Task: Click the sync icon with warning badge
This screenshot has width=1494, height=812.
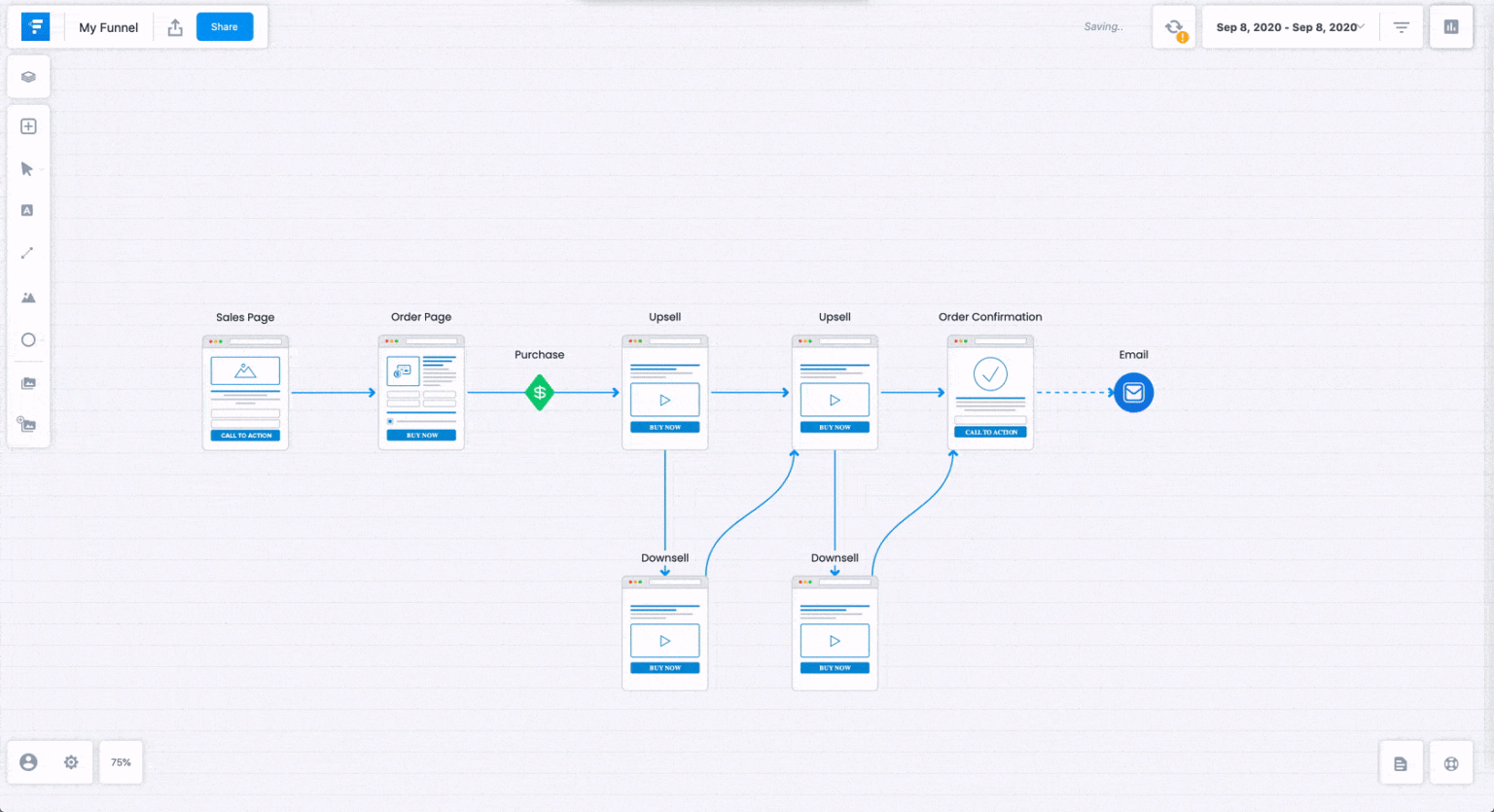Action: point(1174,26)
